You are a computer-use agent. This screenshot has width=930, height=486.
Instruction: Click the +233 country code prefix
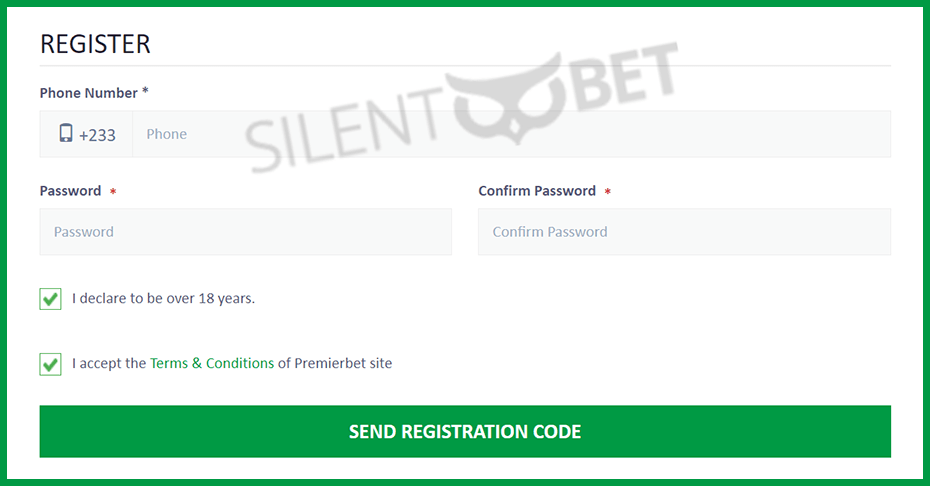pyautogui.click(x=97, y=135)
